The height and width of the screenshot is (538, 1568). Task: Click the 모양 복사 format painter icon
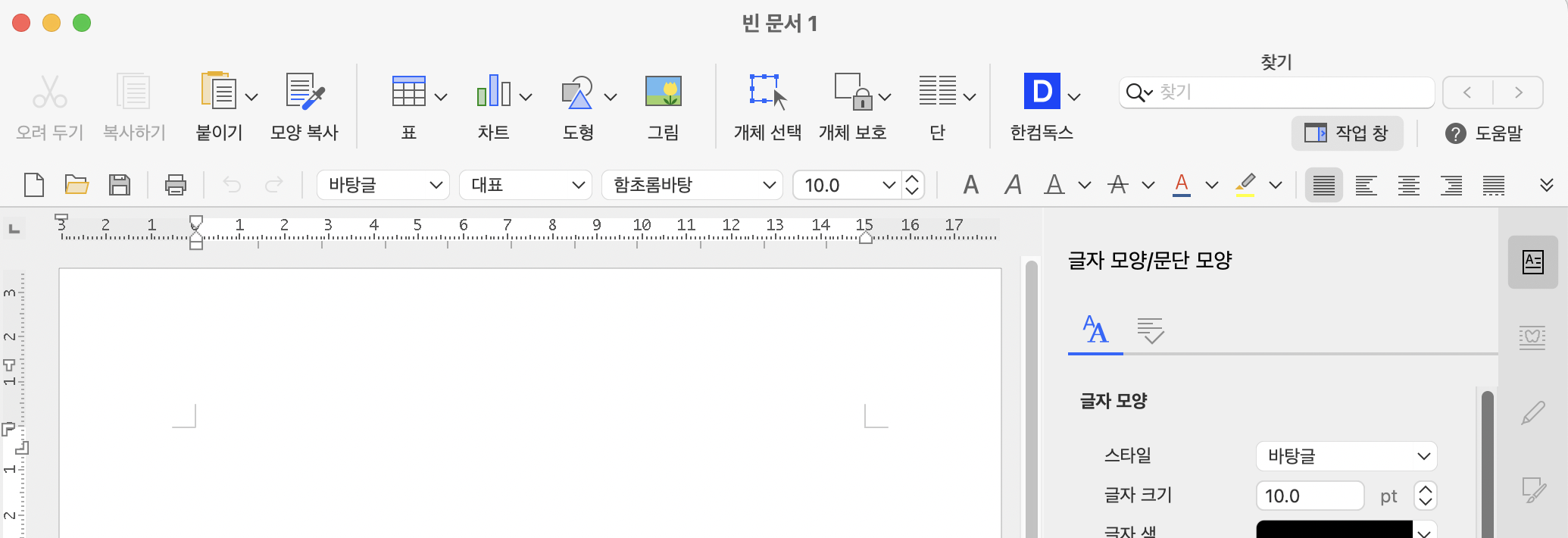click(305, 92)
